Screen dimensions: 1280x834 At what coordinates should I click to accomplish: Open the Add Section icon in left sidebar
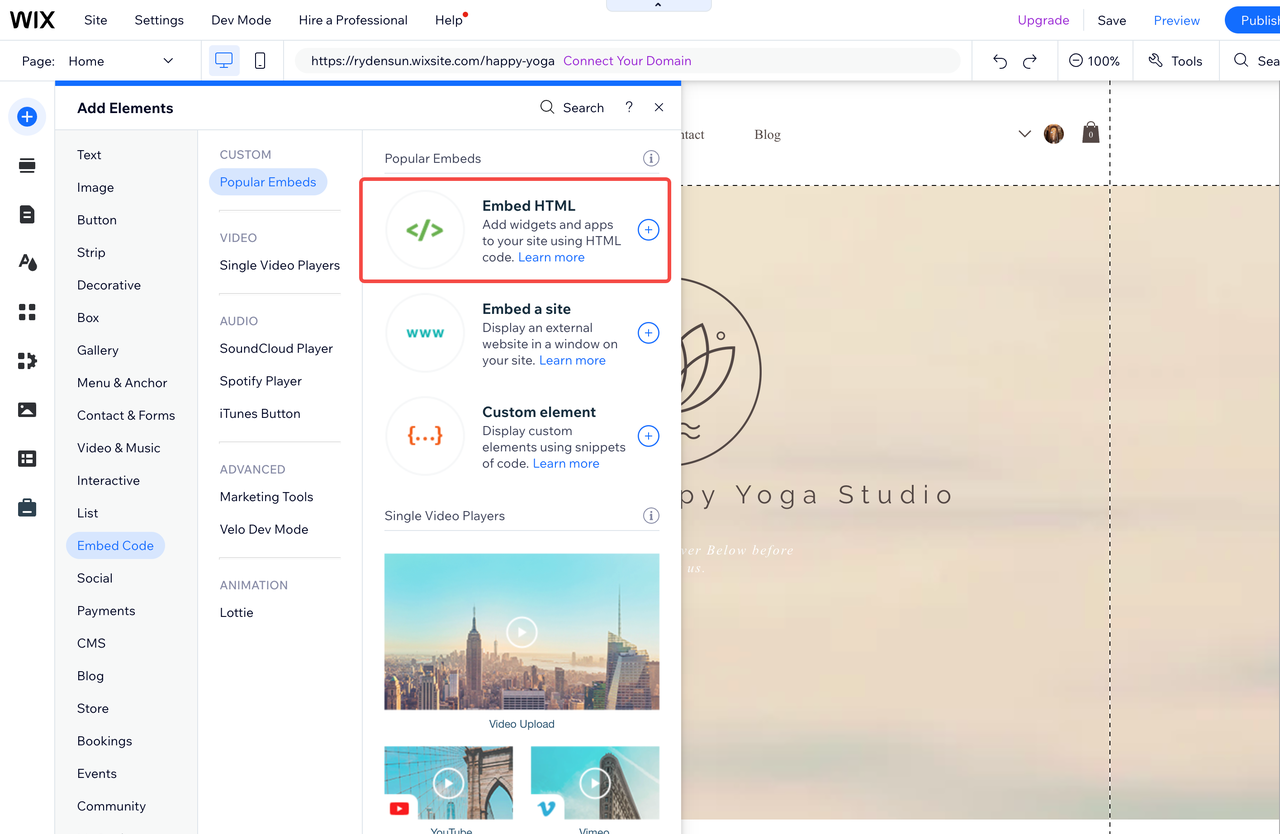[x=27, y=166]
